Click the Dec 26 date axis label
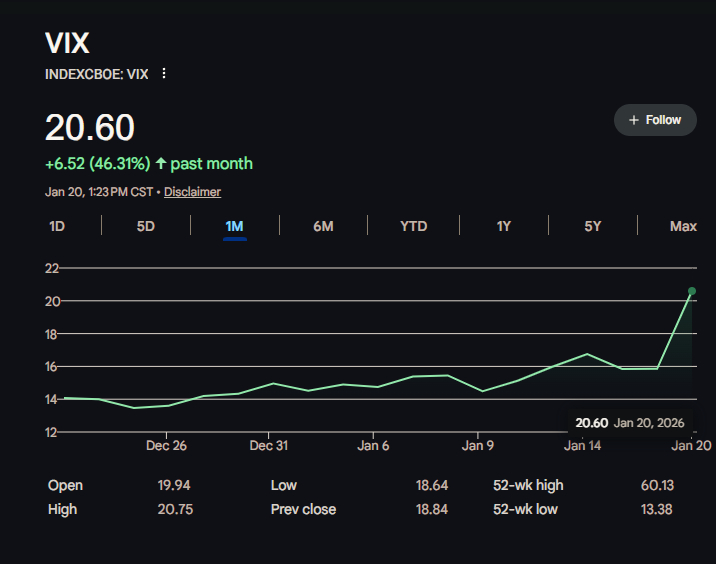The width and height of the screenshot is (716, 564). click(166, 446)
